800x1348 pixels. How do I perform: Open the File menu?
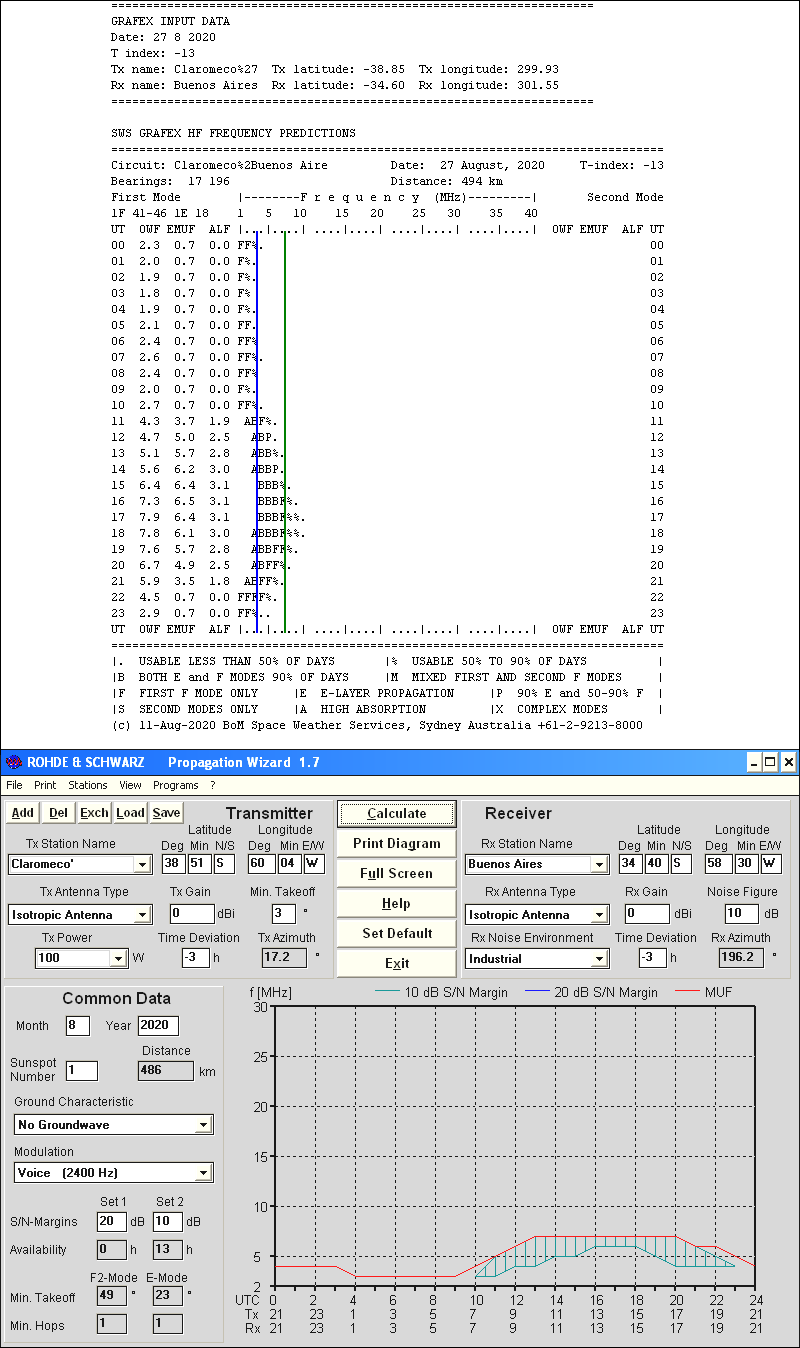click(14, 786)
